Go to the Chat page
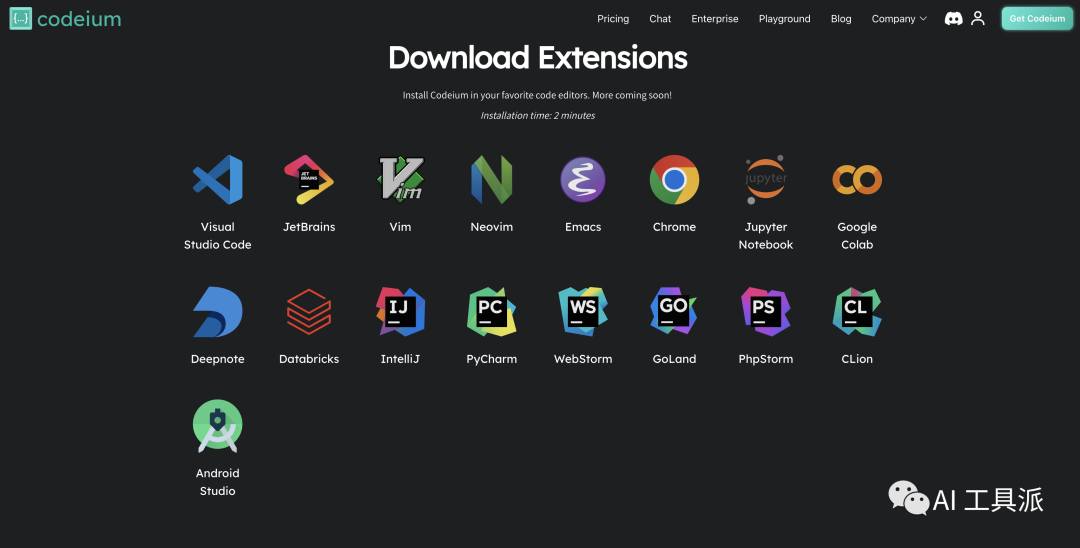 [660, 19]
